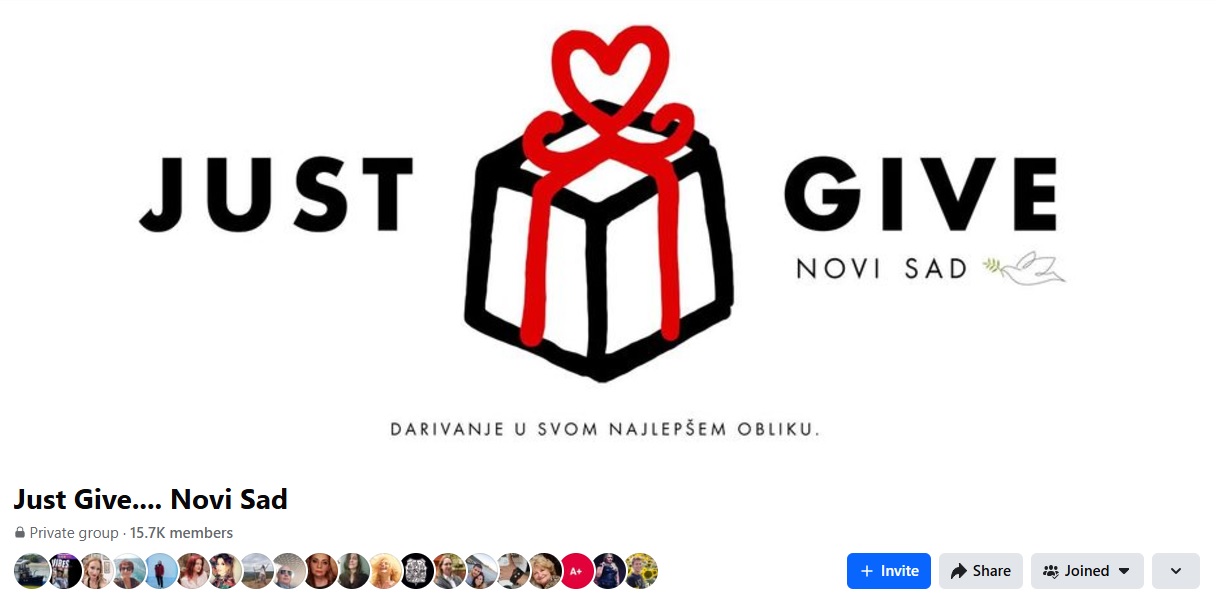Expand the more options chevron button

1176,571
